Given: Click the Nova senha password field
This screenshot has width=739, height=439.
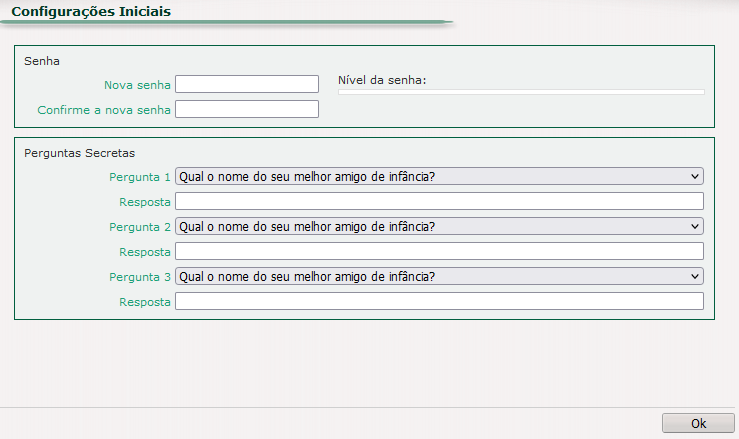Looking at the screenshot, I should click(x=247, y=84).
